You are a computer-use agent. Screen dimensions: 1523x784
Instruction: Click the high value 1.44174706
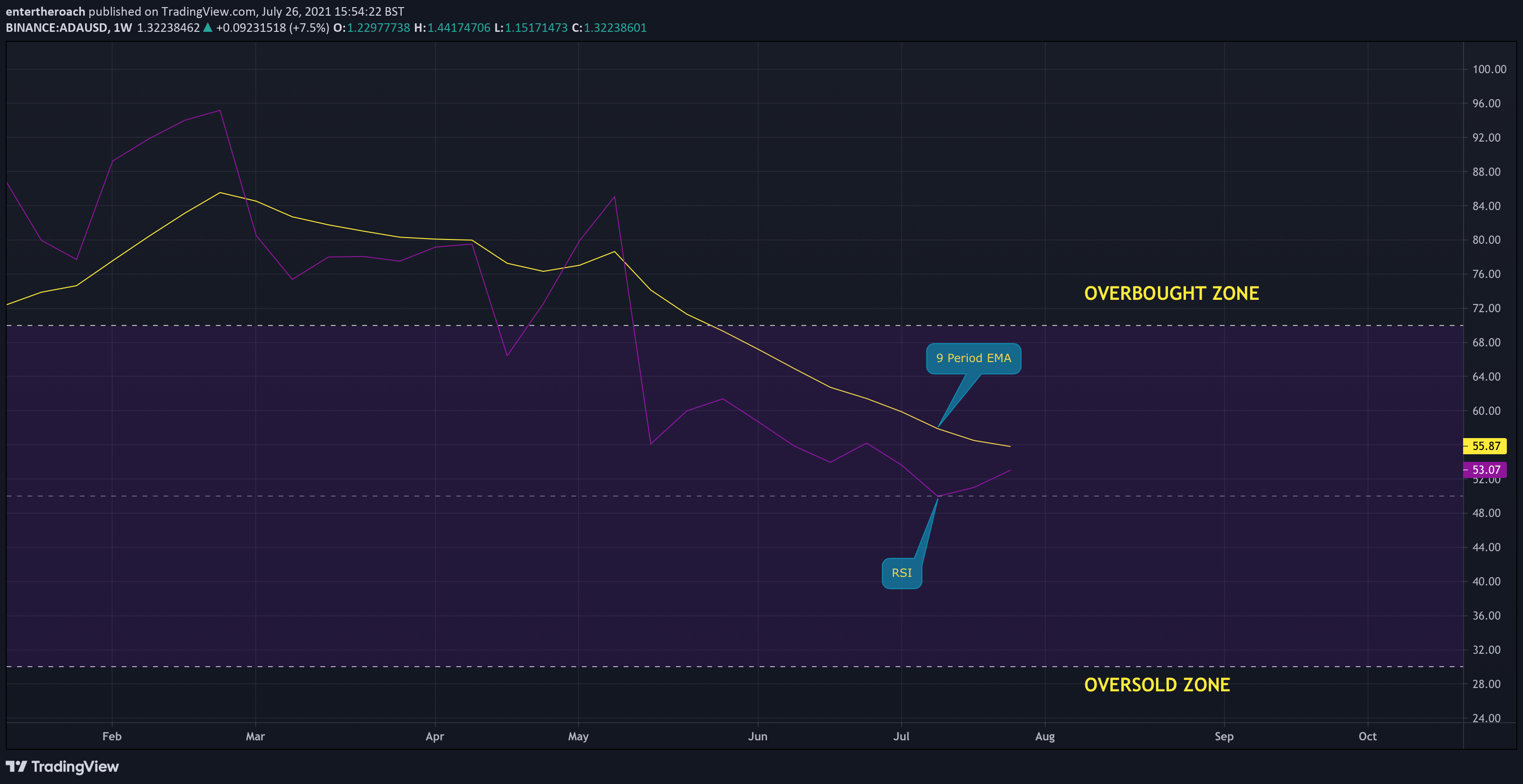tap(459, 28)
